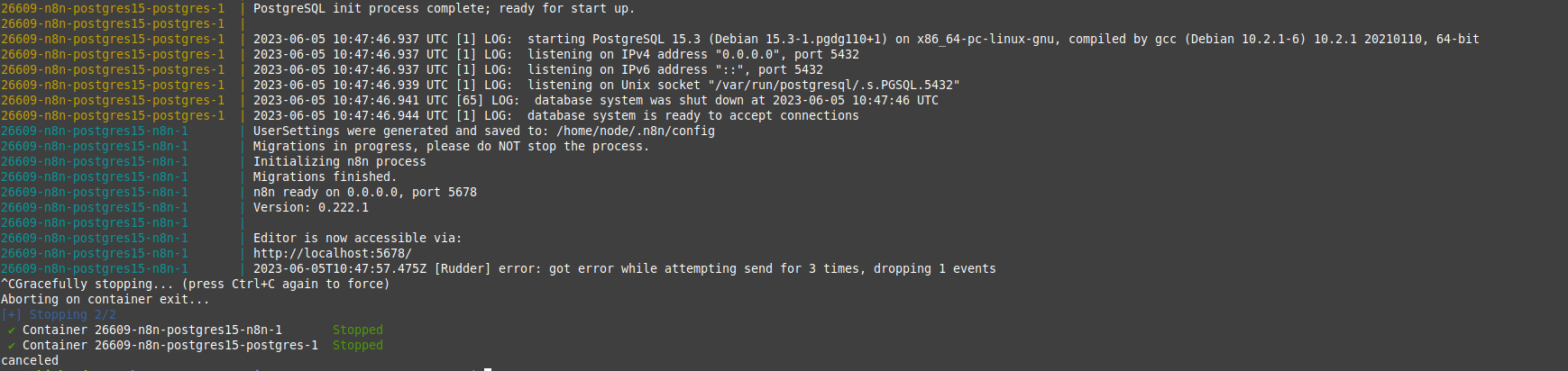Click the Unix socket path /var/run/postgresql/.s.PGSQL.5432
1568x371 pixels.
tap(833, 86)
